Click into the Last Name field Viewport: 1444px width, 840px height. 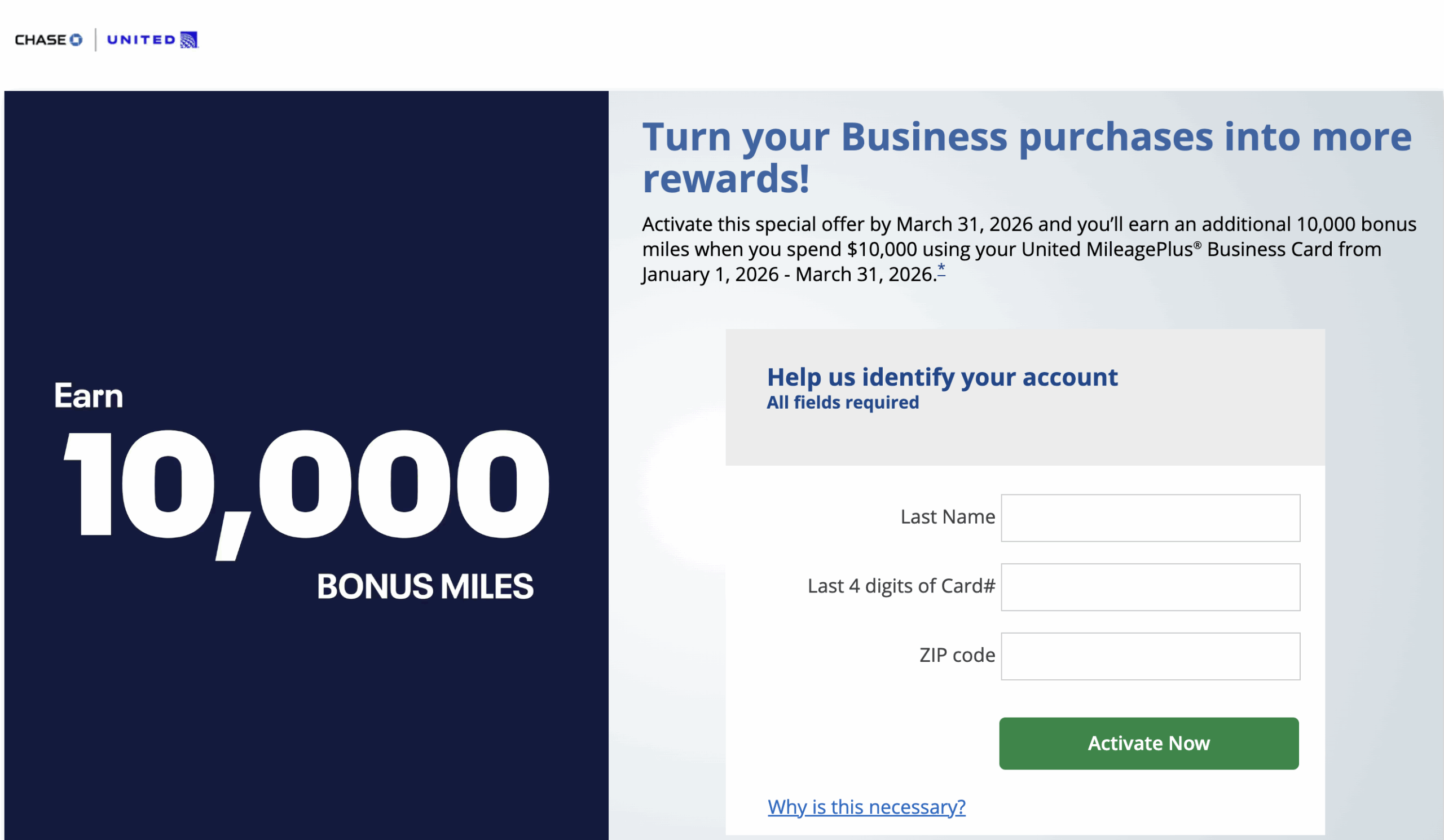1150,518
